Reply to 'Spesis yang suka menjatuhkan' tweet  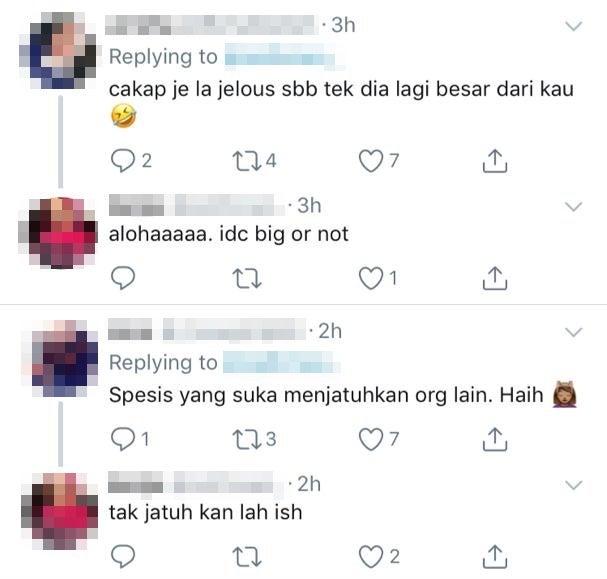(123, 439)
